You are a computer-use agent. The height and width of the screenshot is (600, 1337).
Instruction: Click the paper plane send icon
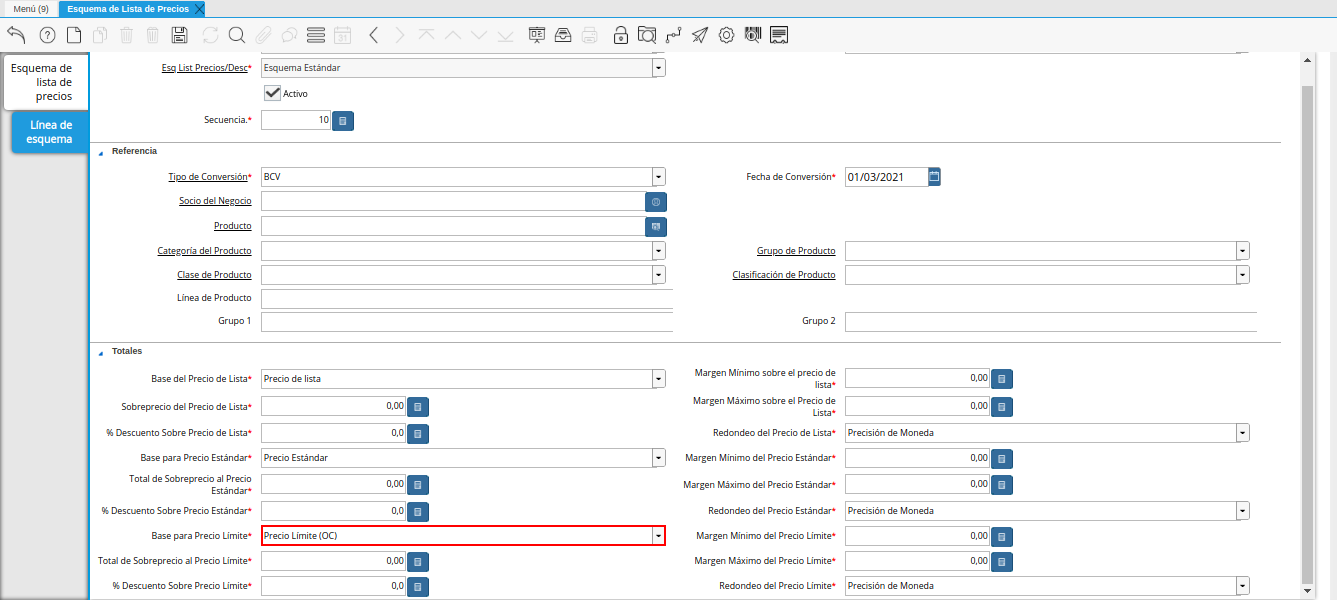(x=700, y=35)
